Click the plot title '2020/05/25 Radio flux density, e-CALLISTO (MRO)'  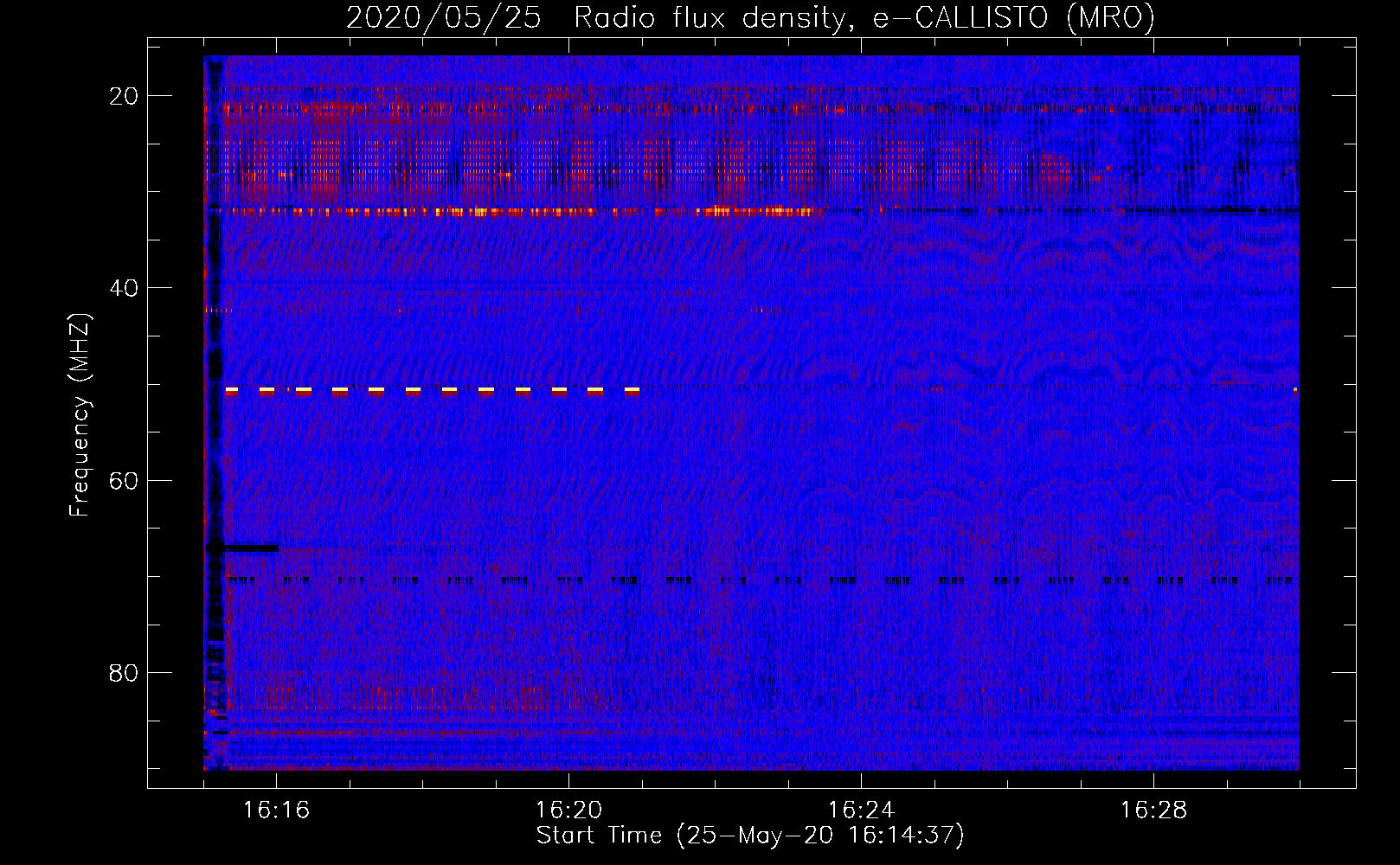click(750, 17)
